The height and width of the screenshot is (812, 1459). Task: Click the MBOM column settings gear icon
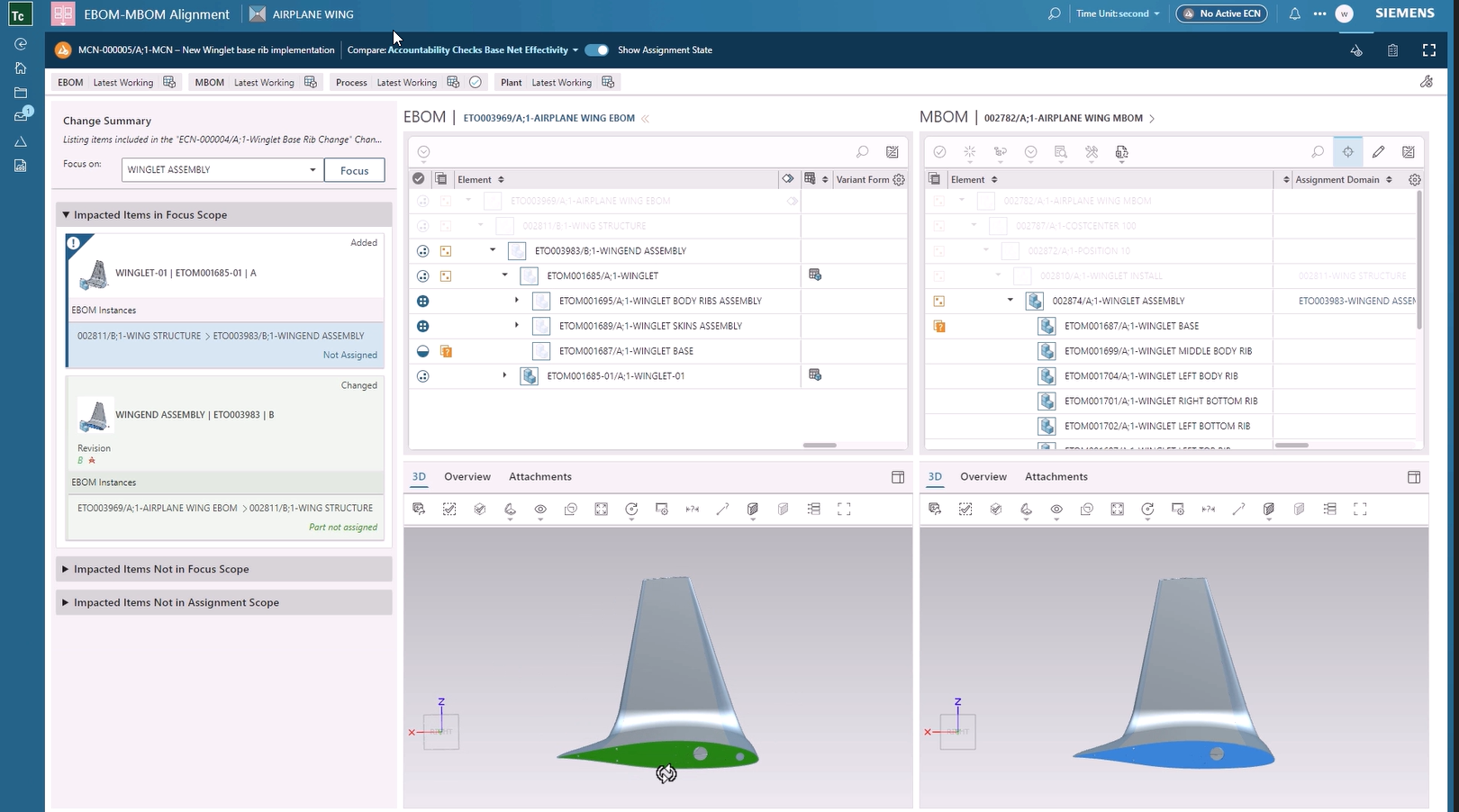pyautogui.click(x=1415, y=180)
